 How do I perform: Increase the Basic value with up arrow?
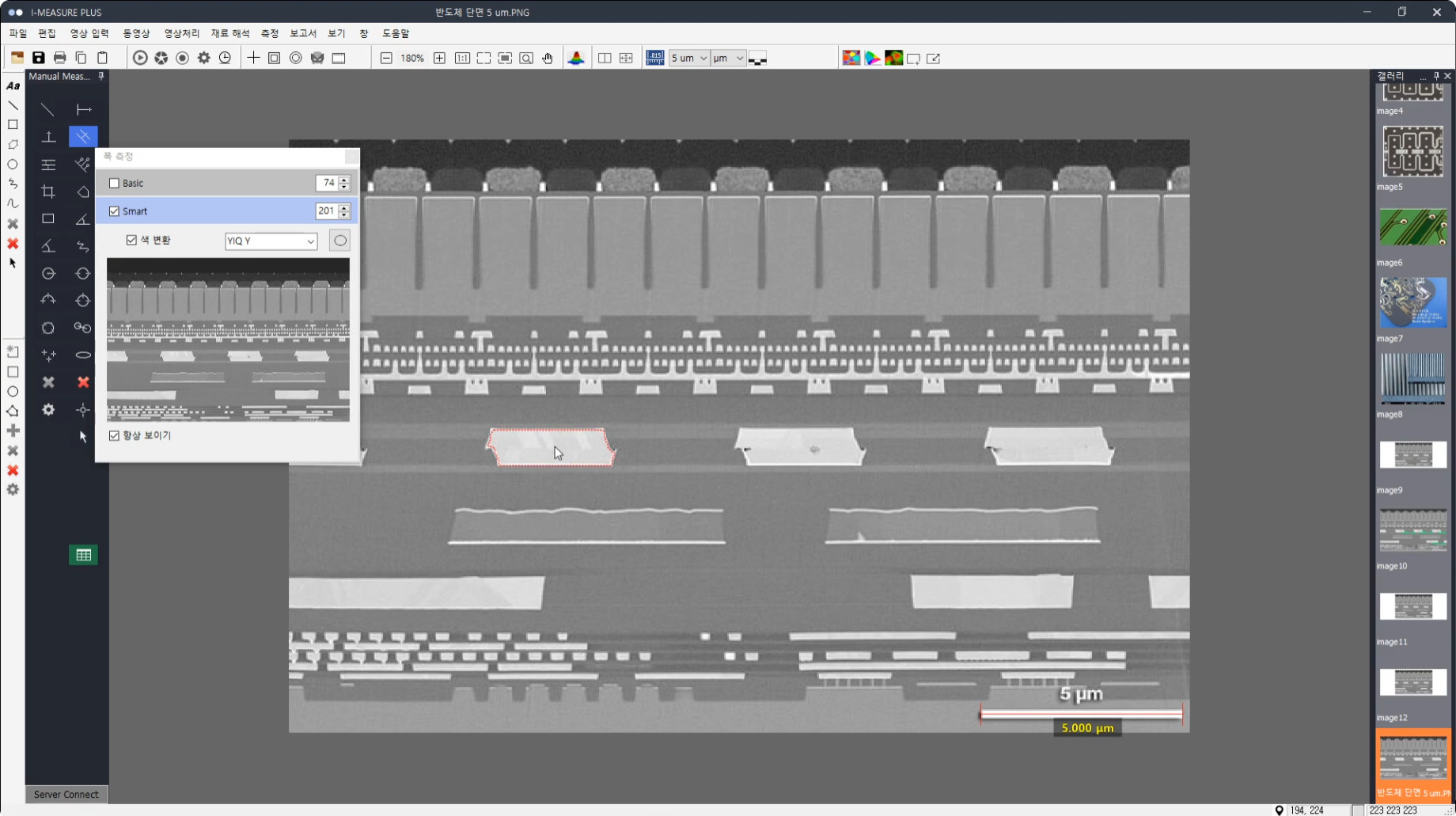point(344,180)
